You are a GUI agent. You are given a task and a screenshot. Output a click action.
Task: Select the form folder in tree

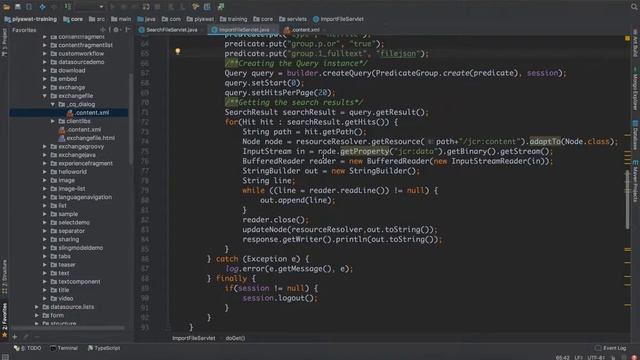pyautogui.click(x=53, y=316)
